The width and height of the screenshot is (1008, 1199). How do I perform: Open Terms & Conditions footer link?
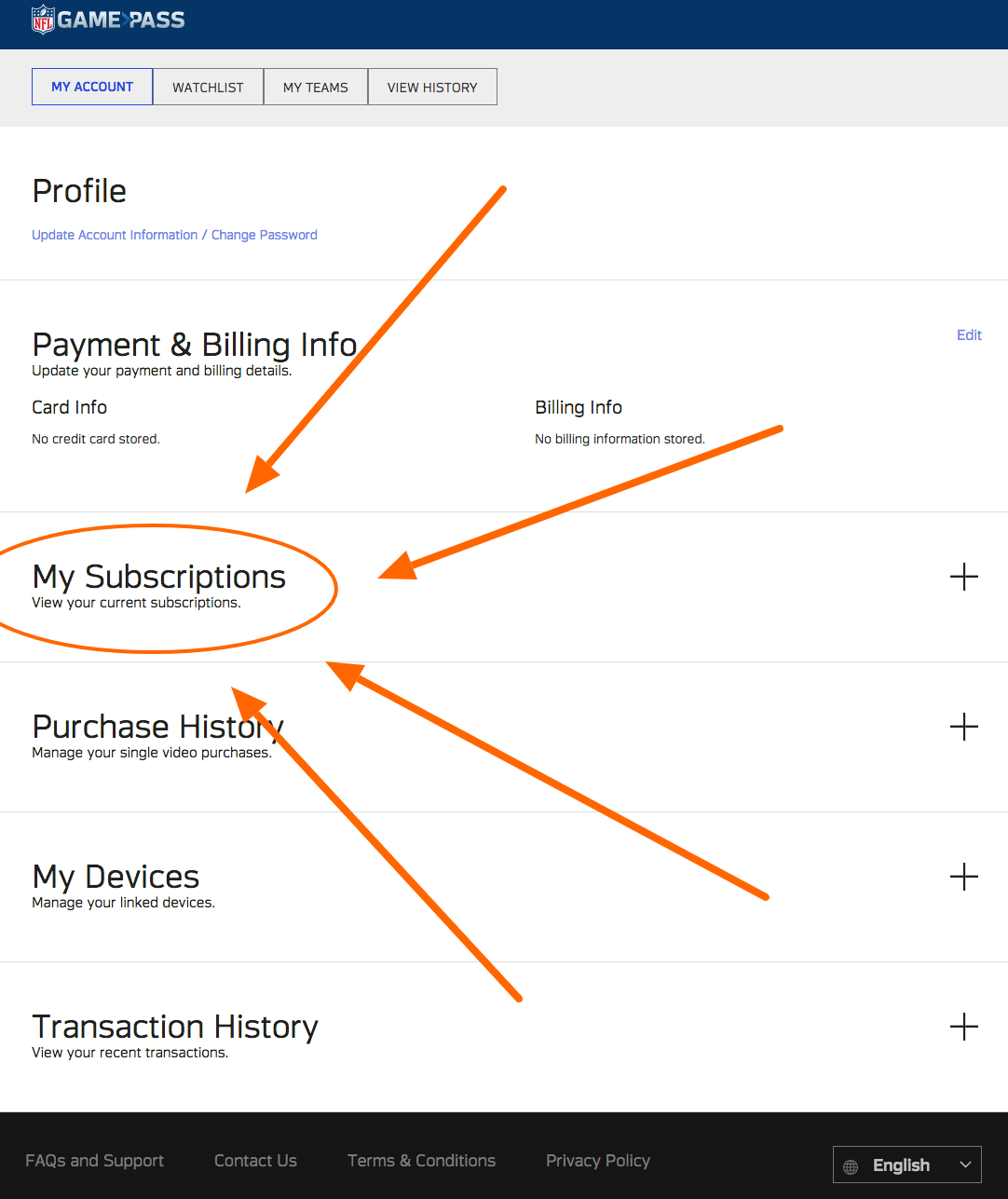pyautogui.click(x=421, y=1161)
